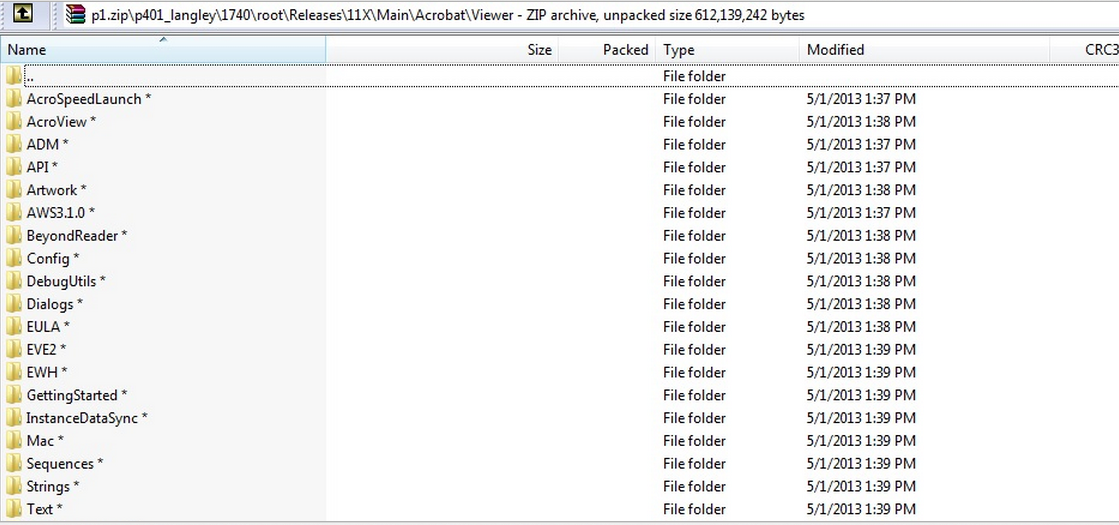Click the EULA folder icon

tap(14, 327)
